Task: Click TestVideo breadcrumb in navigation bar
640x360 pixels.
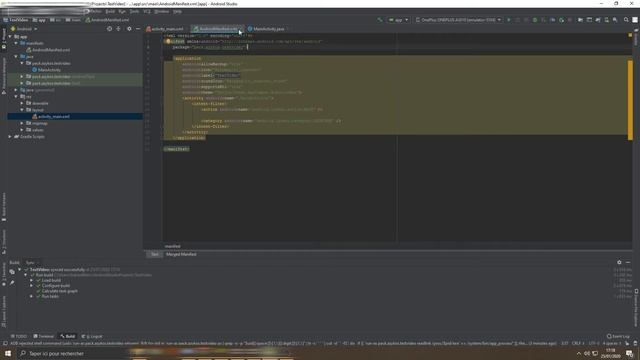Action: (16, 20)
